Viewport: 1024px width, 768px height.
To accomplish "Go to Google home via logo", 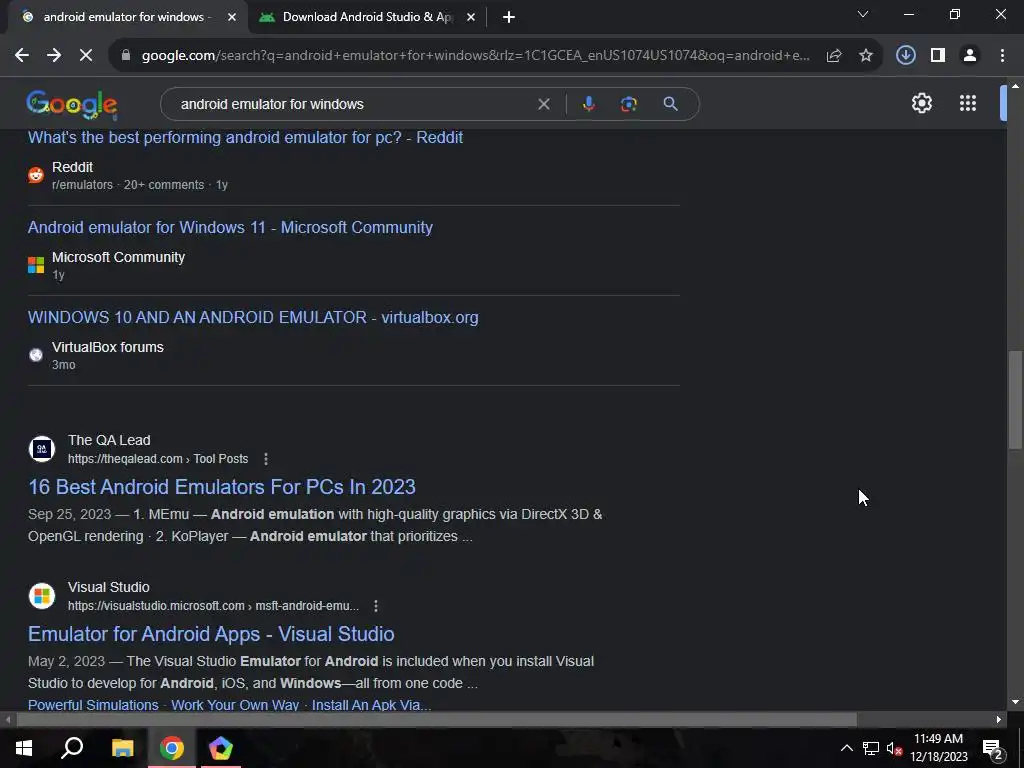I will pos(72,104).
